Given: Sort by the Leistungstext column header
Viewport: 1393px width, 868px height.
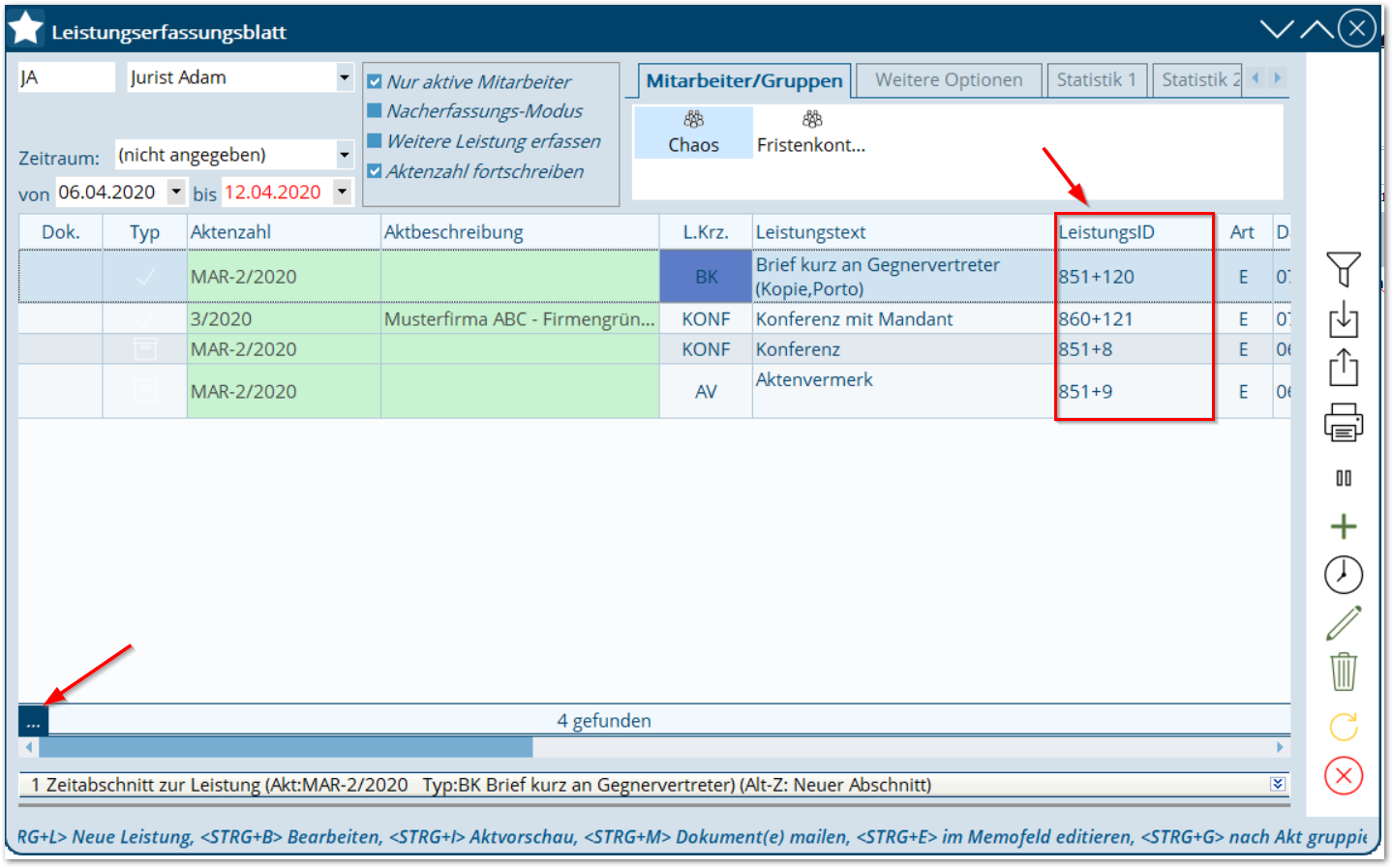Looking at the screenshot, I should click(903, 232).
